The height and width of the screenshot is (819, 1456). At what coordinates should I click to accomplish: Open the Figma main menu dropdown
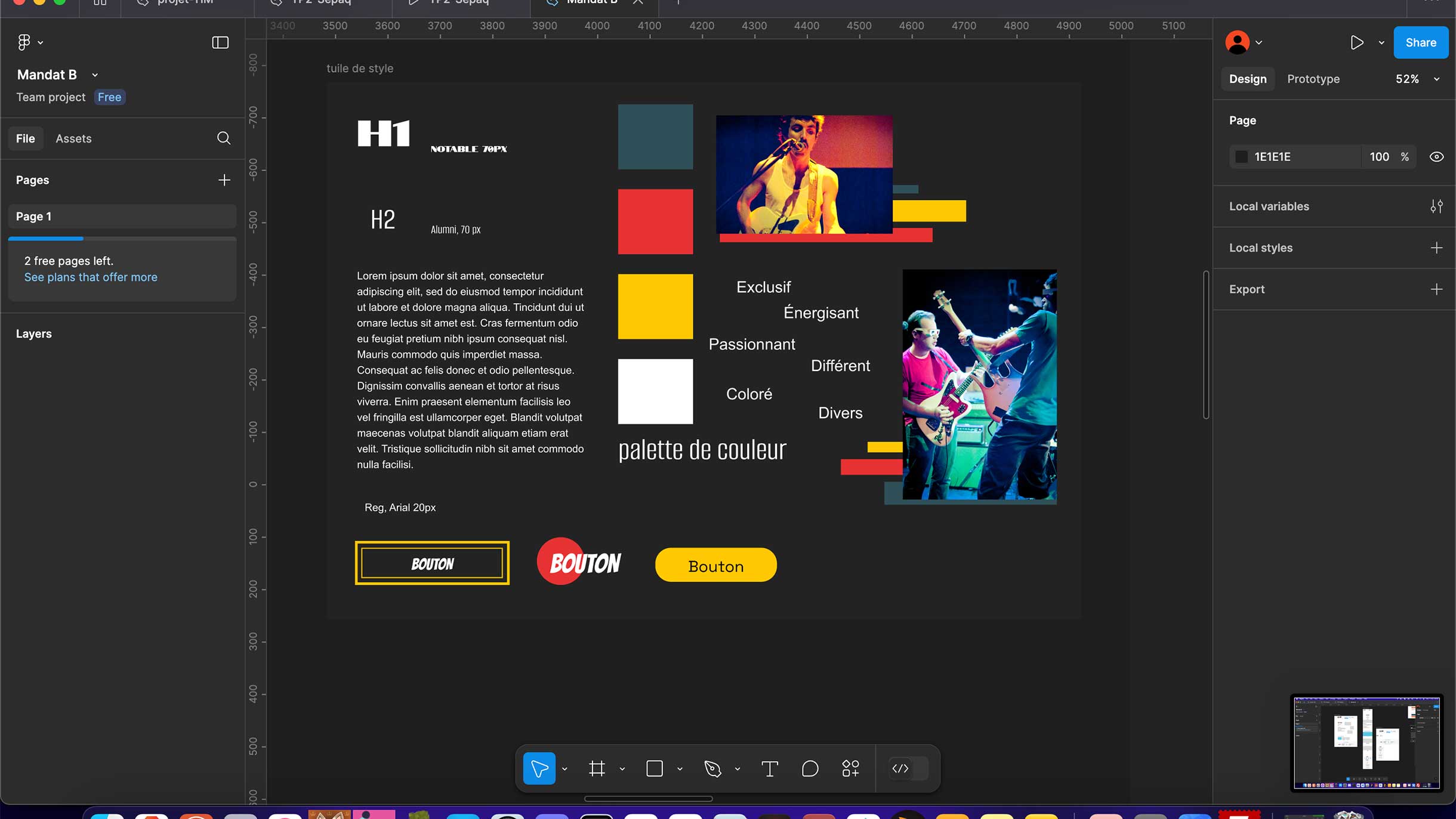click(30, 42)
